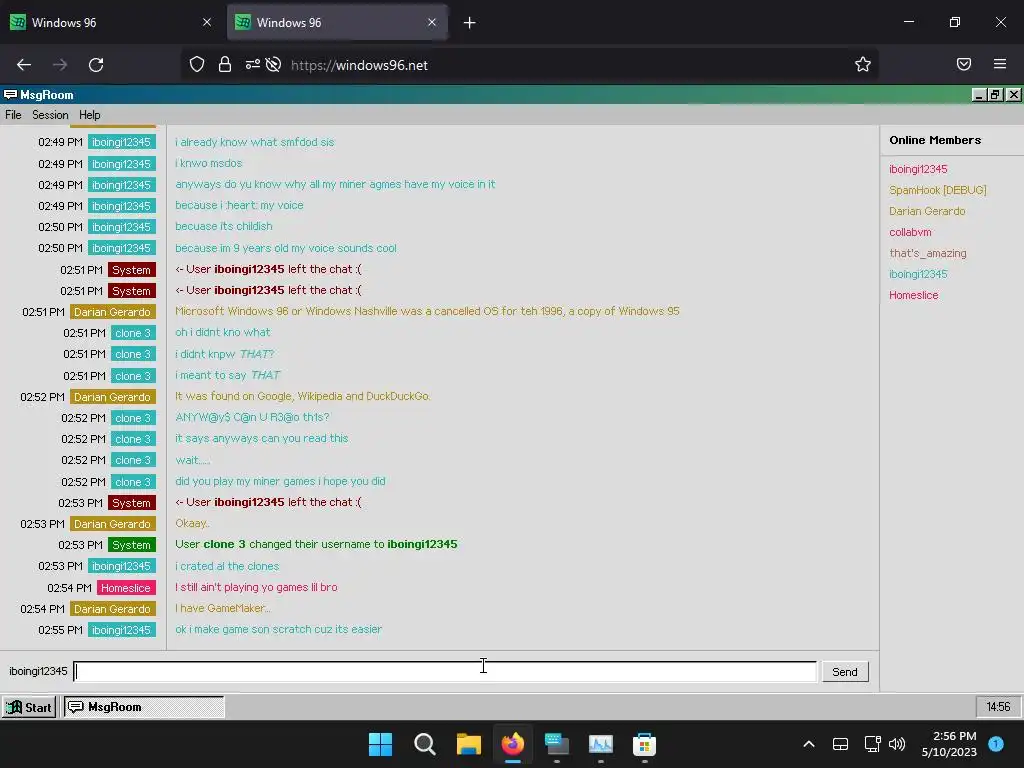
Task: Open the date and time 2:56 PM
Action: [x=949, y=744]
